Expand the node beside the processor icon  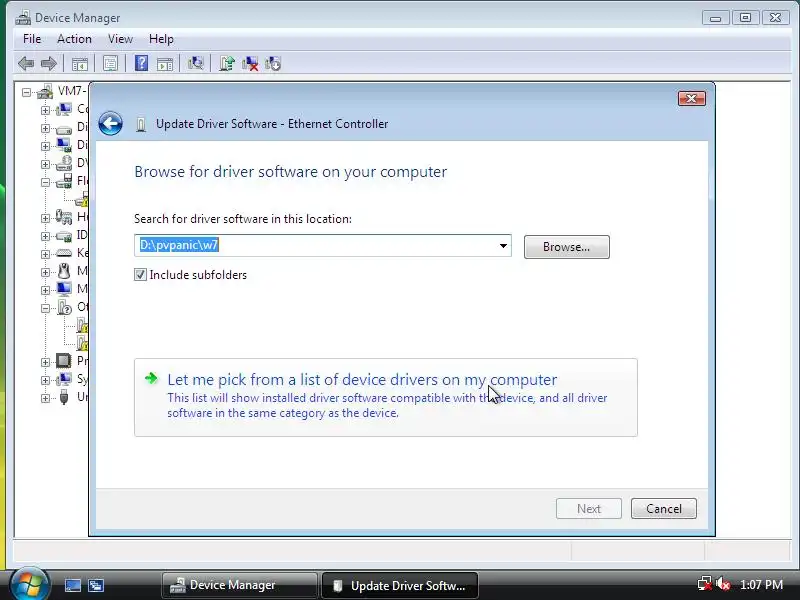pos(45,362)
